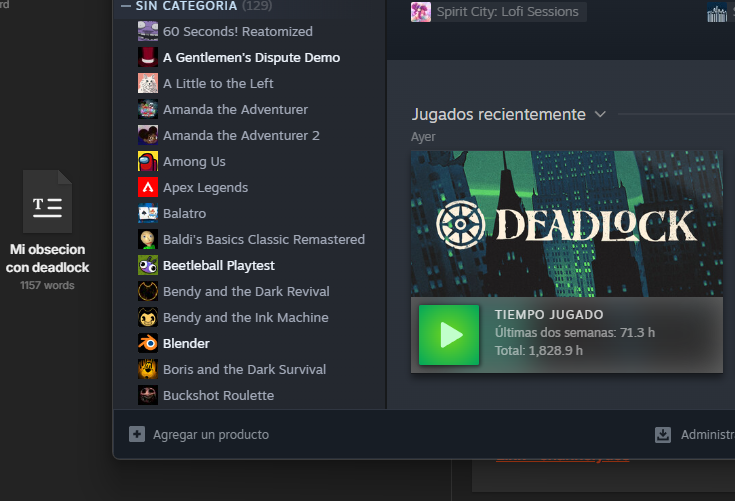Viewport: 735px width, 501px height.
Task: Open Spirit City: Lofi Sessions title
Action: tap(507, 12)
